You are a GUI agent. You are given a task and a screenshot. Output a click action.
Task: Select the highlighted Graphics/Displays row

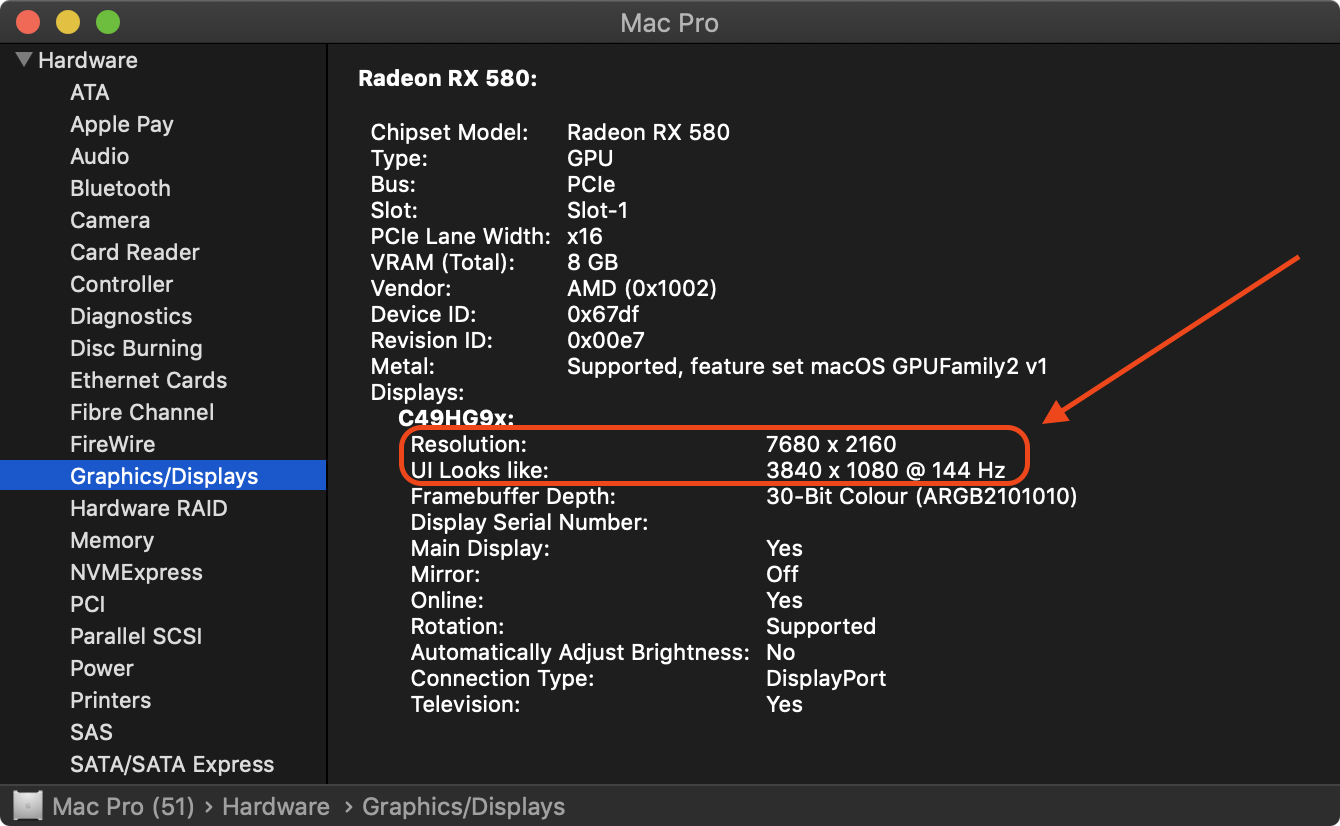[x=163, y=476]
